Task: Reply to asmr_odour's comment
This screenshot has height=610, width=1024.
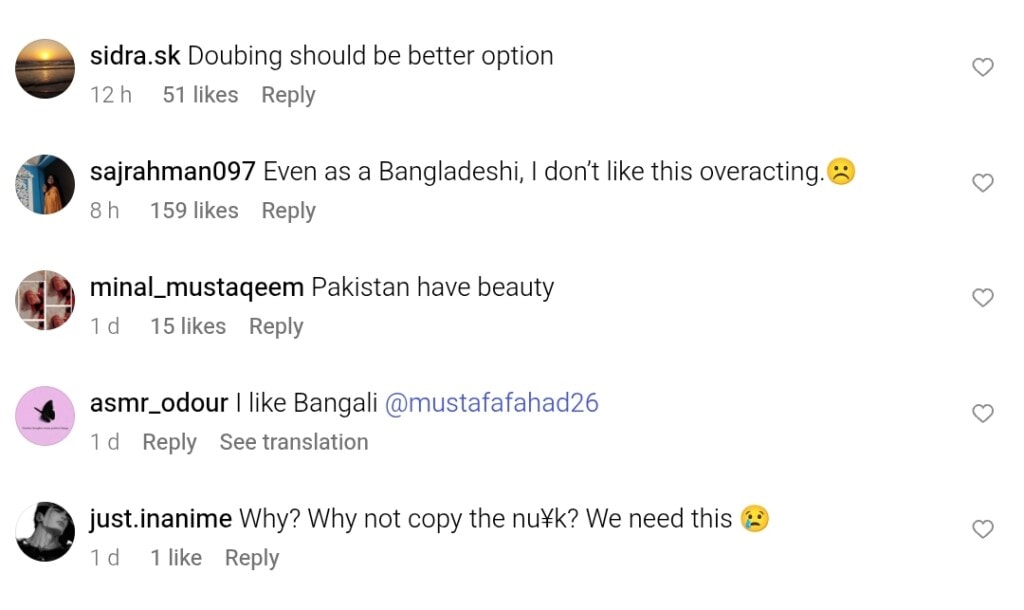Action: coord(169,442)
